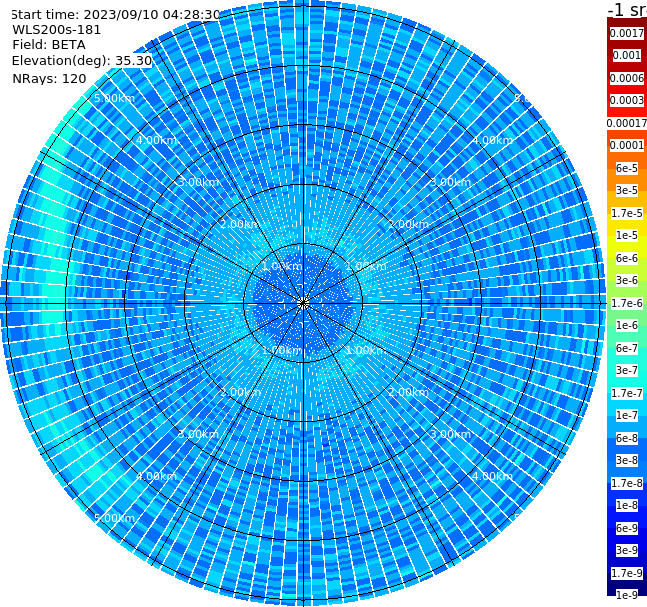The height and width of the screenshot is (607, 647).
Task: Select the 1.7e-5 colorbar value
Action: pyautogui.click(x=627, y=213)
